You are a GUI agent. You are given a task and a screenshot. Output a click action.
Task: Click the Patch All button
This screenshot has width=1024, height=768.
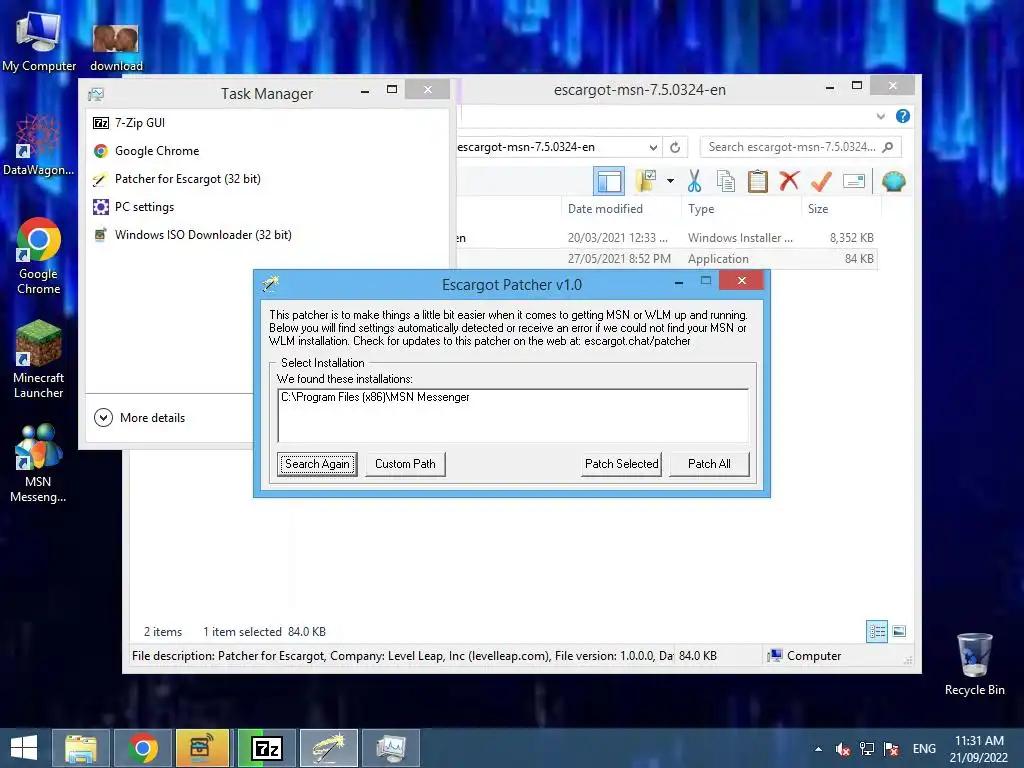(709, 464)
